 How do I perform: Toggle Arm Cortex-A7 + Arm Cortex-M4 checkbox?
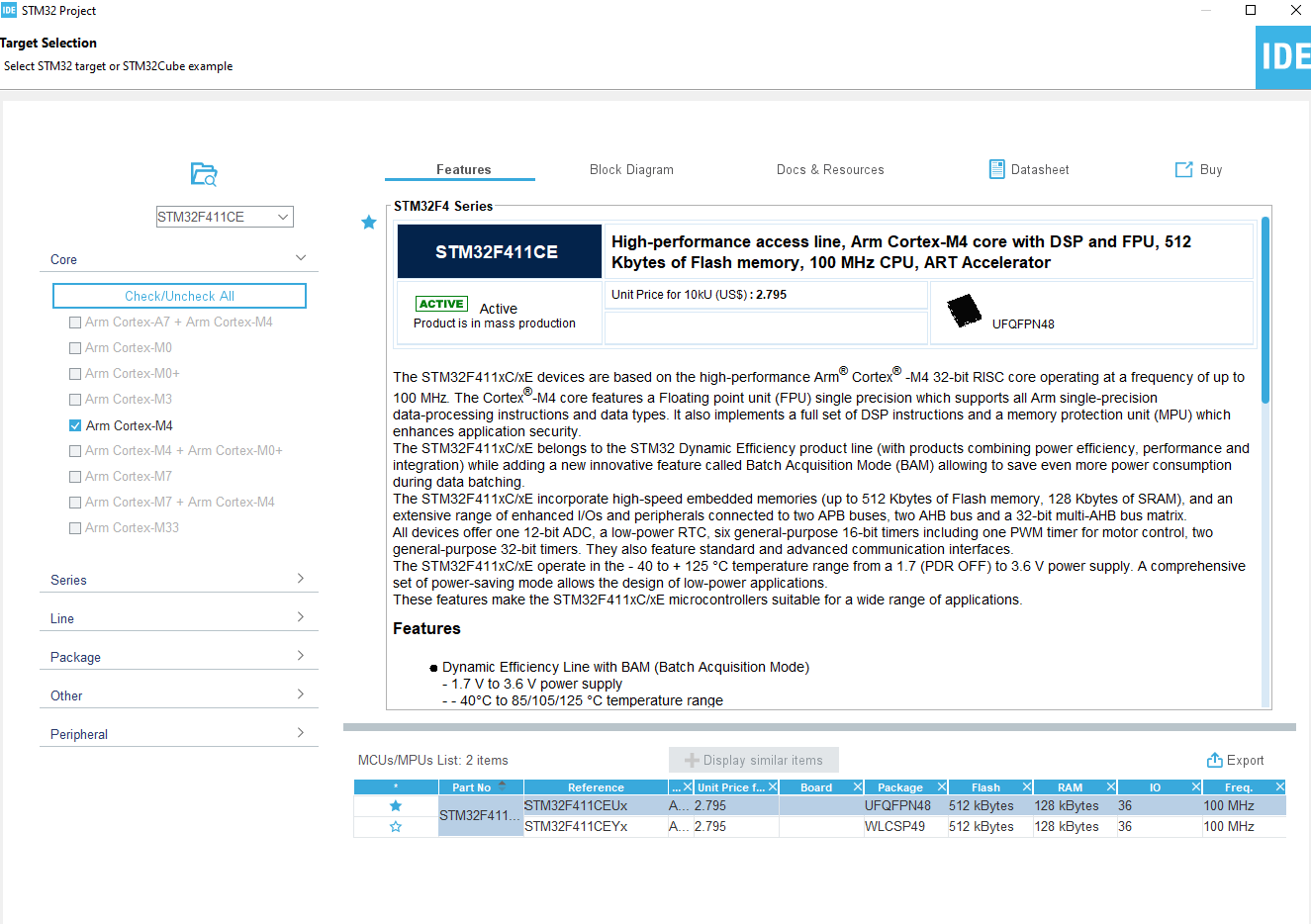75,323
